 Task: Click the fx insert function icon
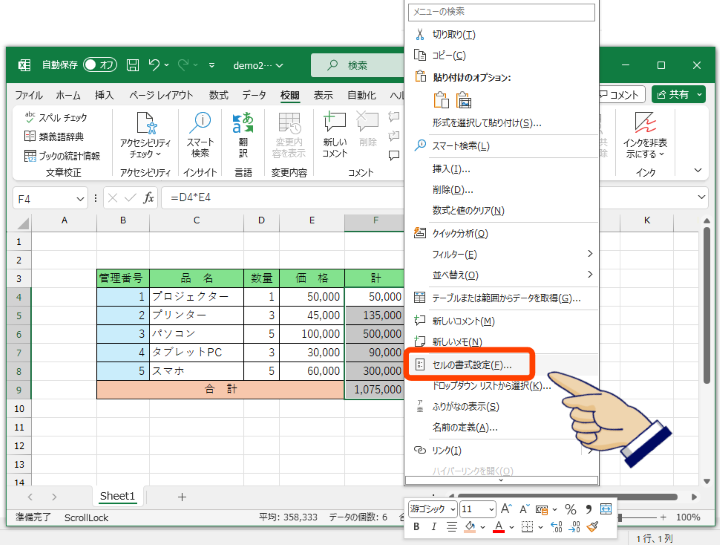148,198
